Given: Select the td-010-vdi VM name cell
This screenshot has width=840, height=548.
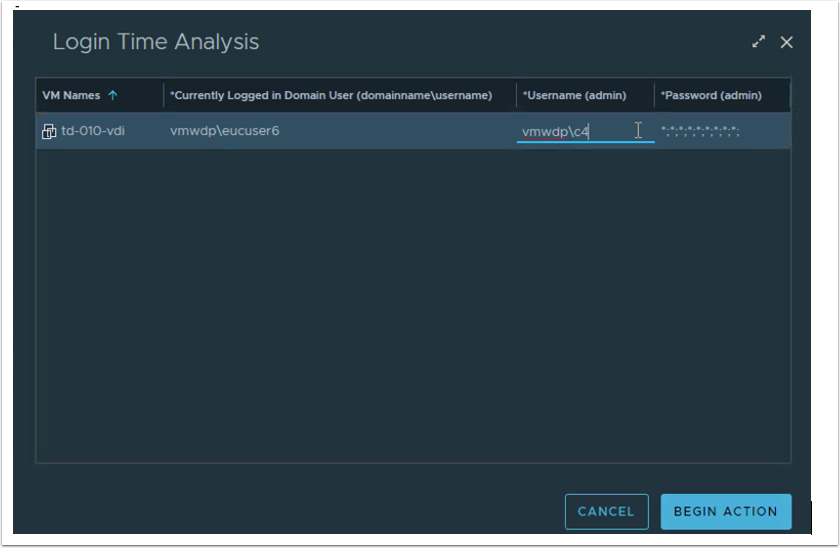Looking at the screenshot, I should click(93, 131).
